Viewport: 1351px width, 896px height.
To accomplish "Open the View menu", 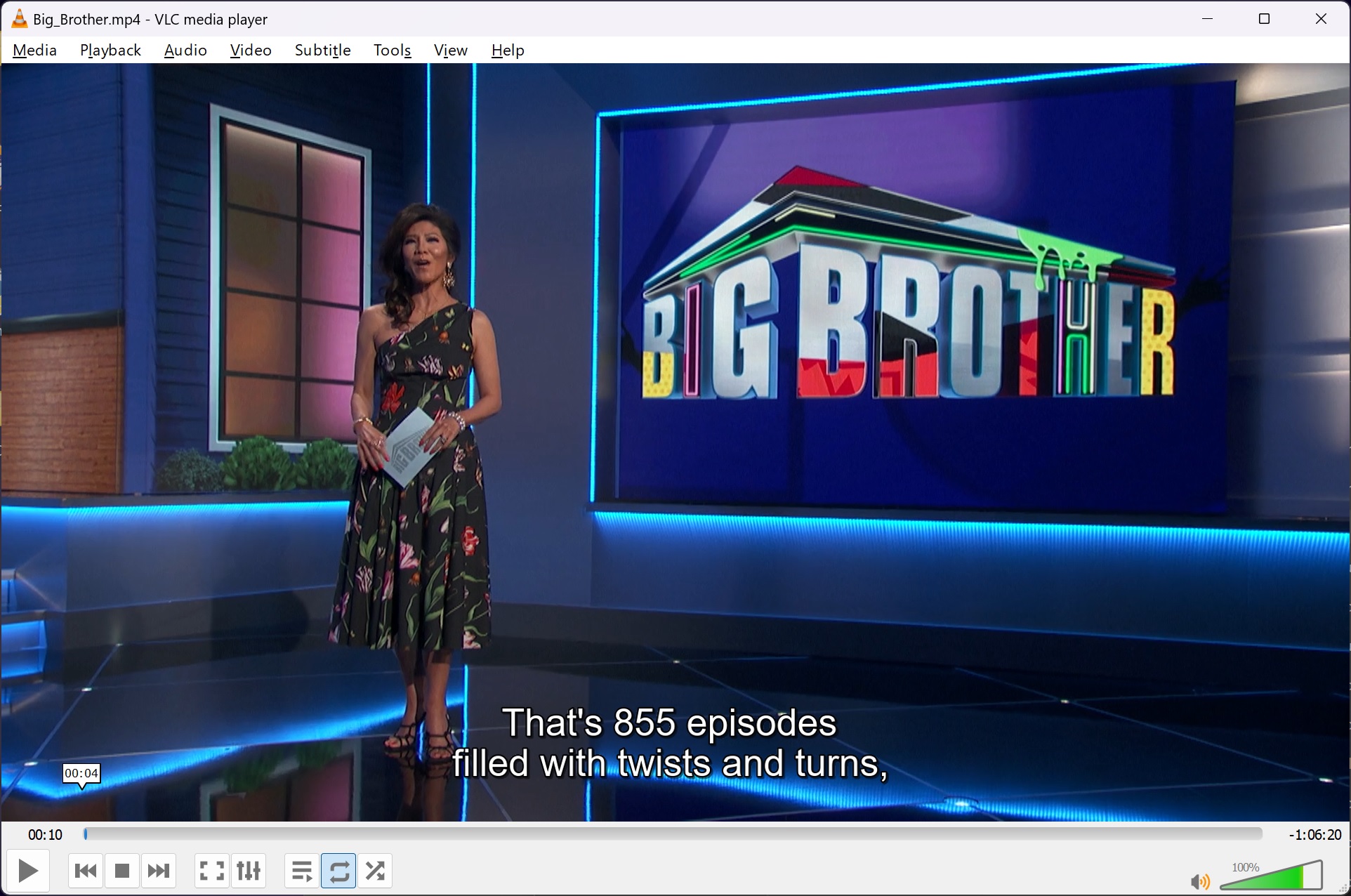I will 450,51.
